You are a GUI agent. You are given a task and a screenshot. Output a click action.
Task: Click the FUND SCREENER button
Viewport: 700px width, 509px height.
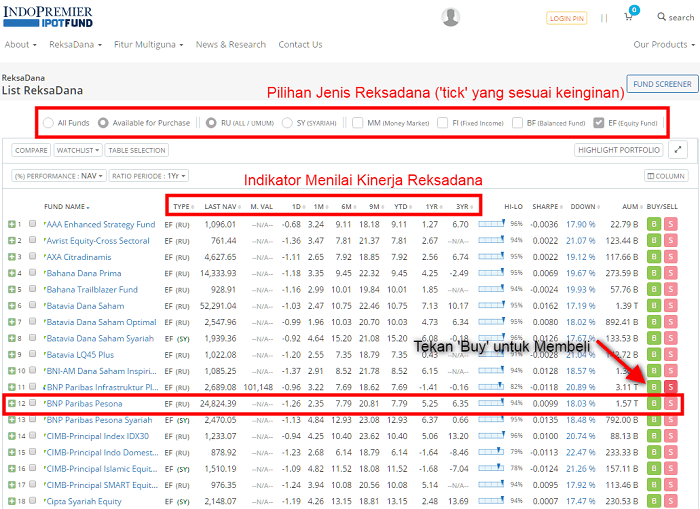(x=662, y=84)
